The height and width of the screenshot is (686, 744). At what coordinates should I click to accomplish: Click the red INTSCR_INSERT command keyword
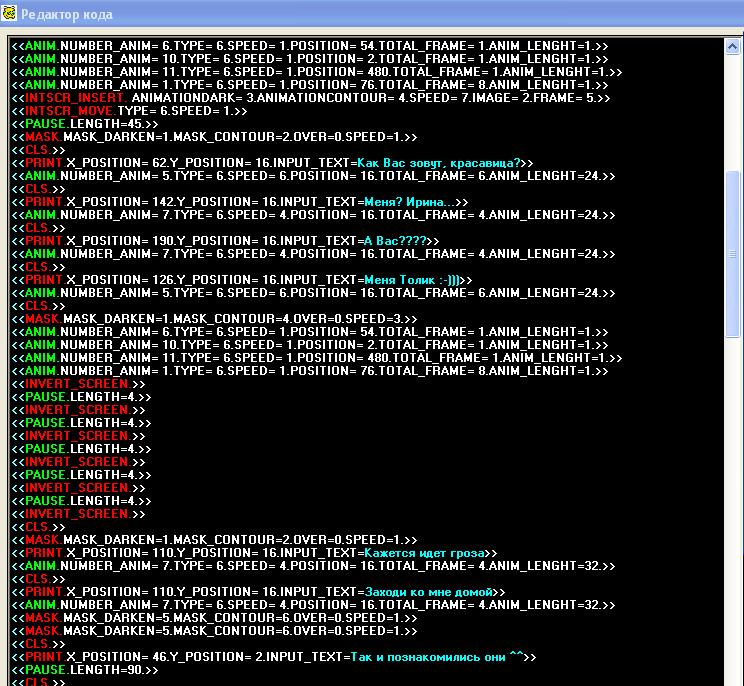pos(74,98)
